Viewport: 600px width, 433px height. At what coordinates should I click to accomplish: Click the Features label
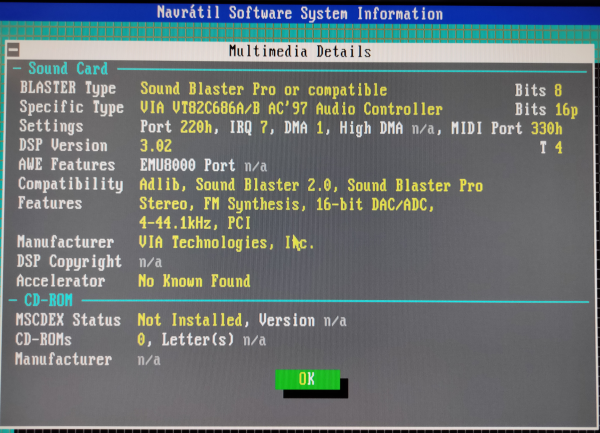(x=50, y=203)
